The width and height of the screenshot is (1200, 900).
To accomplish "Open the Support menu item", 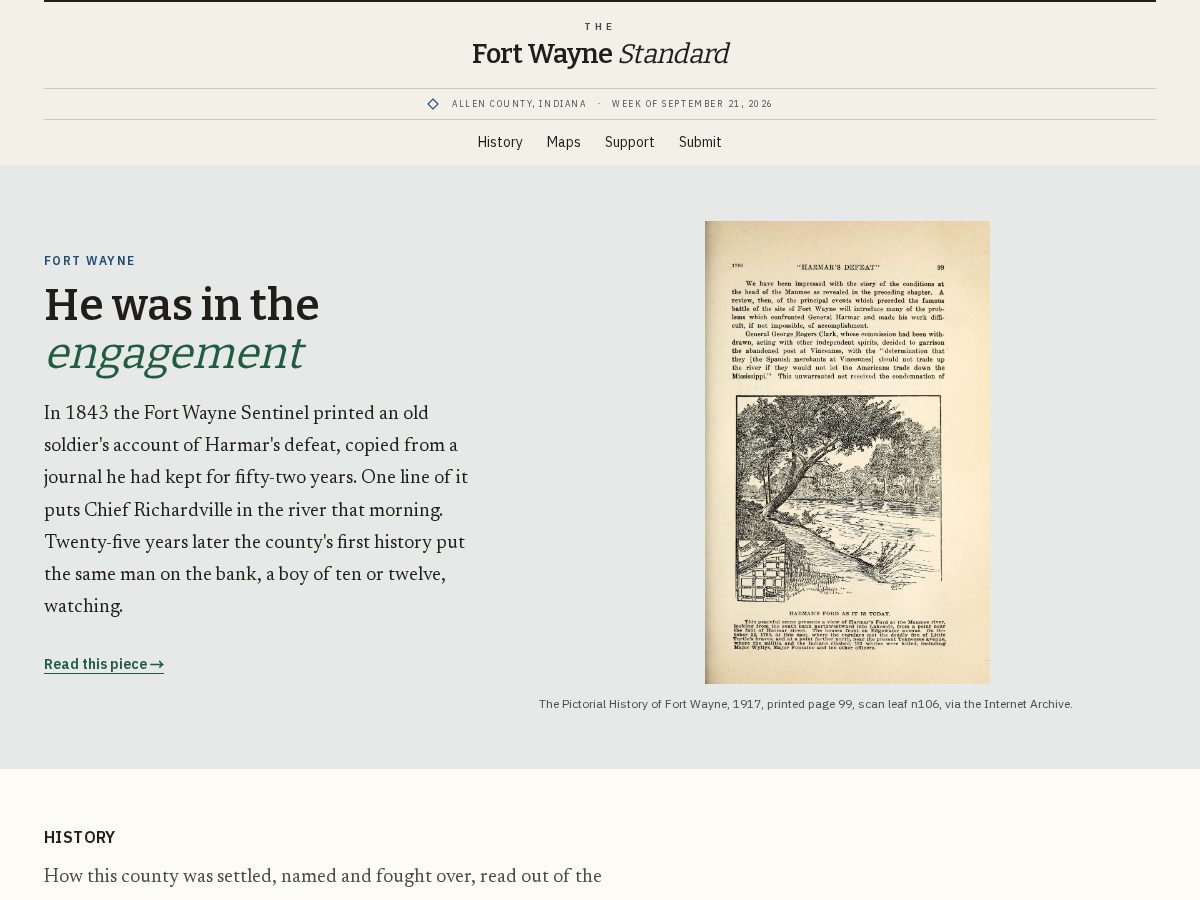I will click(630, 142).
